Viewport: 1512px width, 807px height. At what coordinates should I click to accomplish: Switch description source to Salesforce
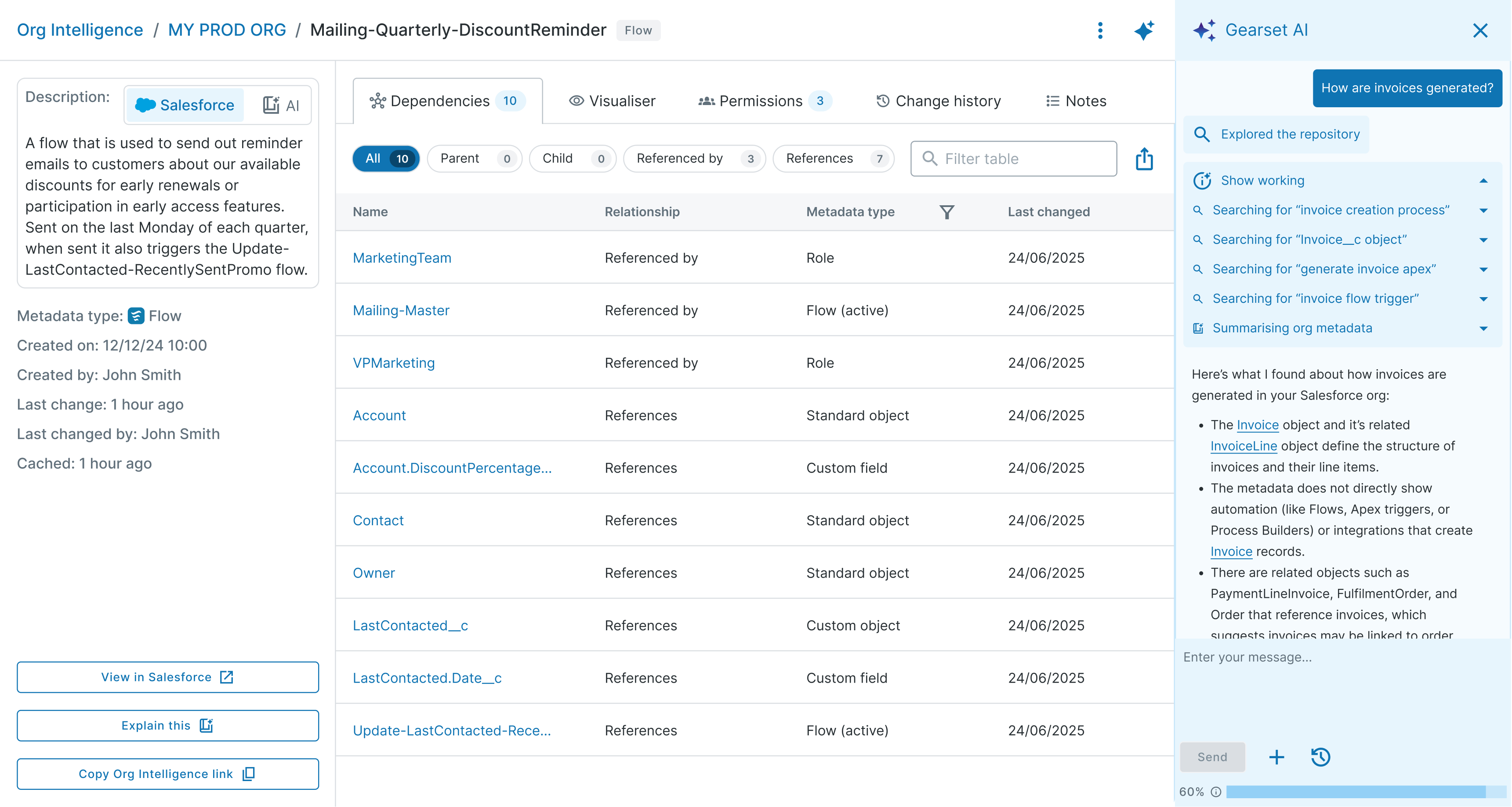click(185, 105)
